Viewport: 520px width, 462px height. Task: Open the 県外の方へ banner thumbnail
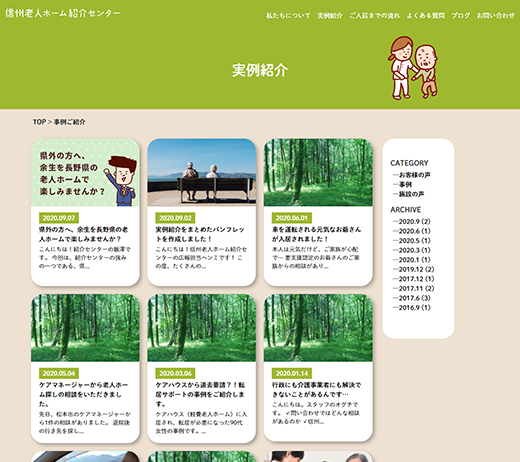85,173
